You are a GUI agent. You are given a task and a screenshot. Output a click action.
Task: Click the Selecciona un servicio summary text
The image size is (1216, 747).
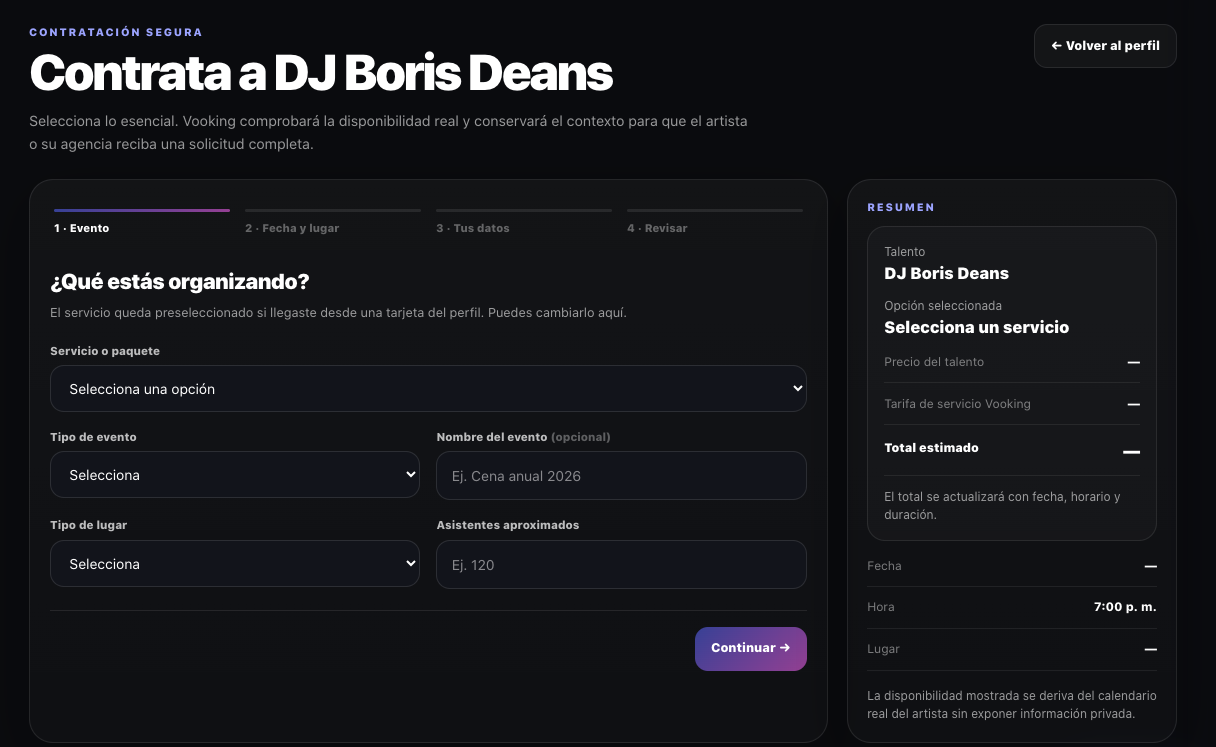[976, 327]
